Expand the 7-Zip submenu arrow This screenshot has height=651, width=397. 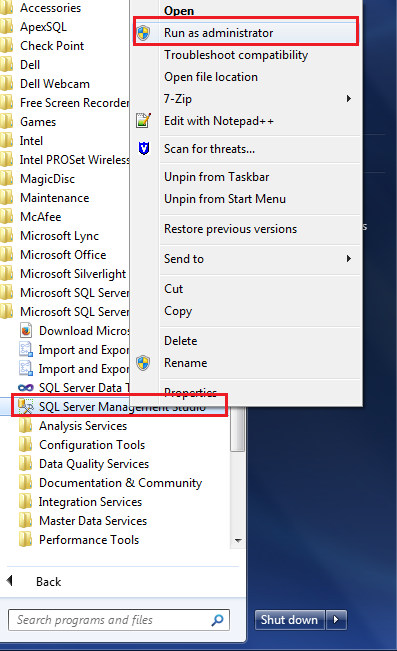(349, 98)
